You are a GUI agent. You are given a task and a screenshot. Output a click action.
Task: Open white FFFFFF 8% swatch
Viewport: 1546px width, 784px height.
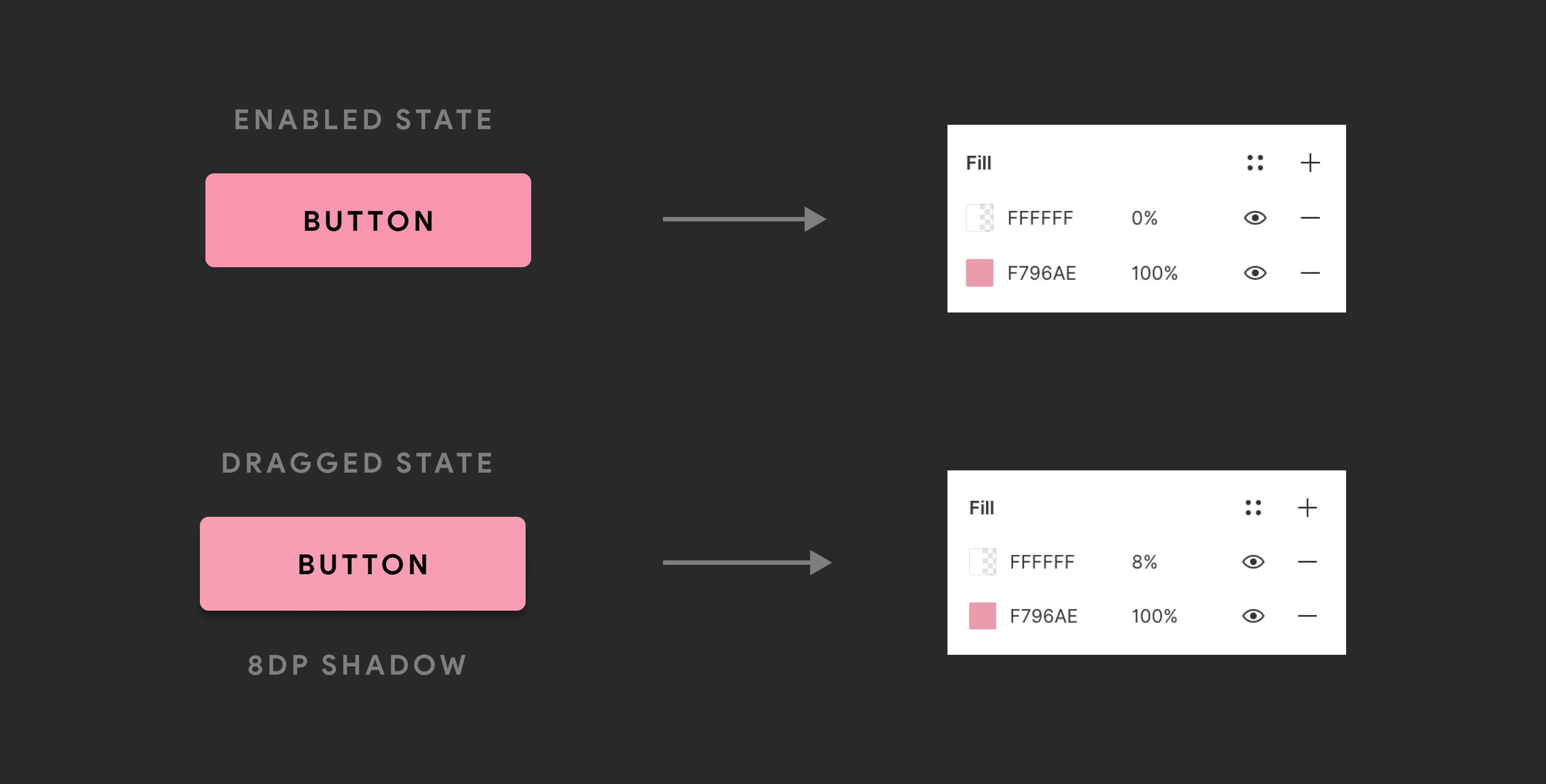[982, 562]
